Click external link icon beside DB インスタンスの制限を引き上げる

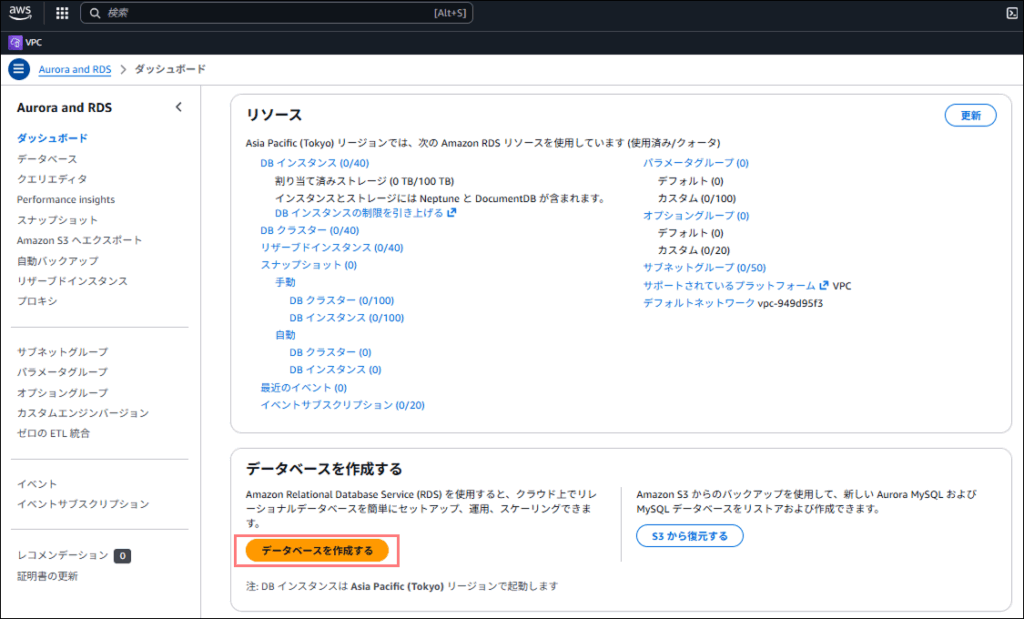(x=452, y=213)
